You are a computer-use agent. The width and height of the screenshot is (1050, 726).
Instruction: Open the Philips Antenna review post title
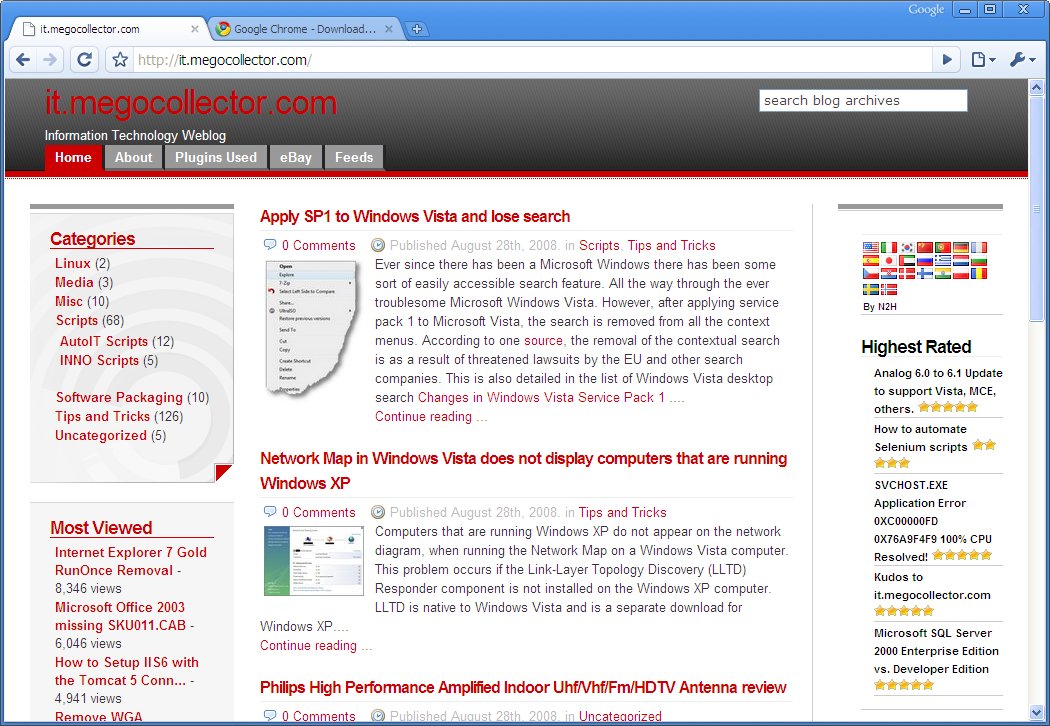tap(523, 687)
